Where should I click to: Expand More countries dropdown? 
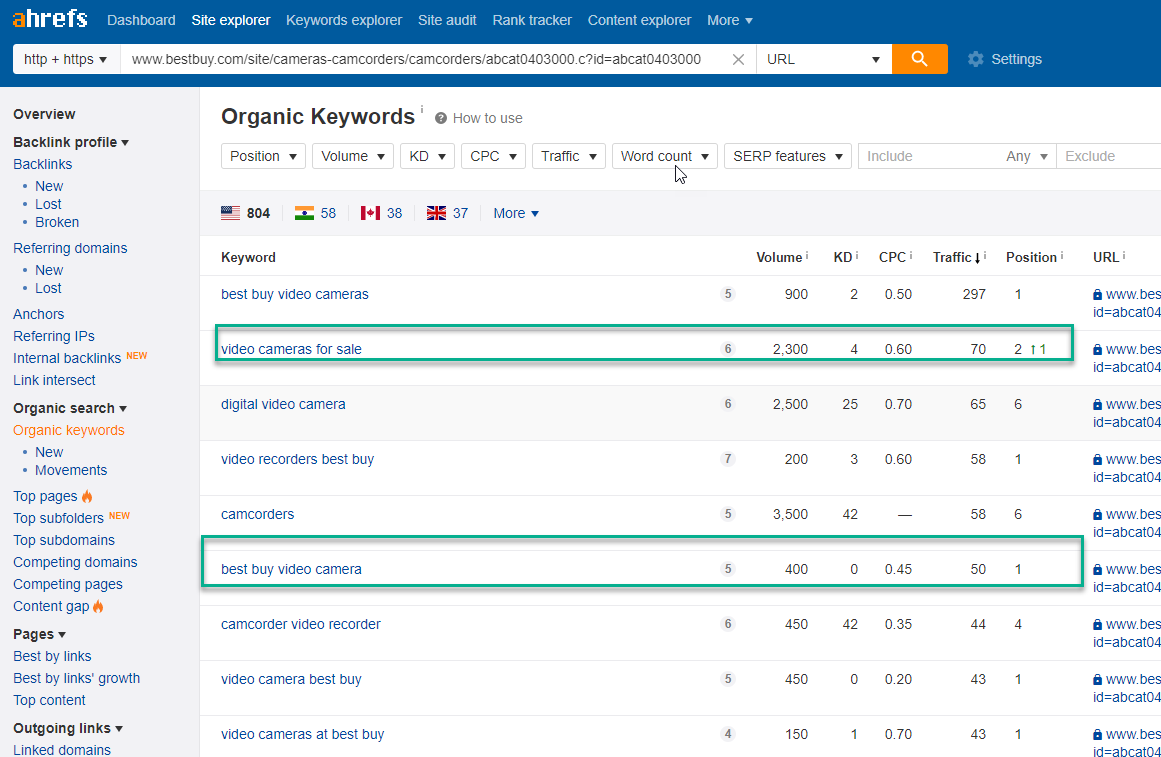point(516,213)
